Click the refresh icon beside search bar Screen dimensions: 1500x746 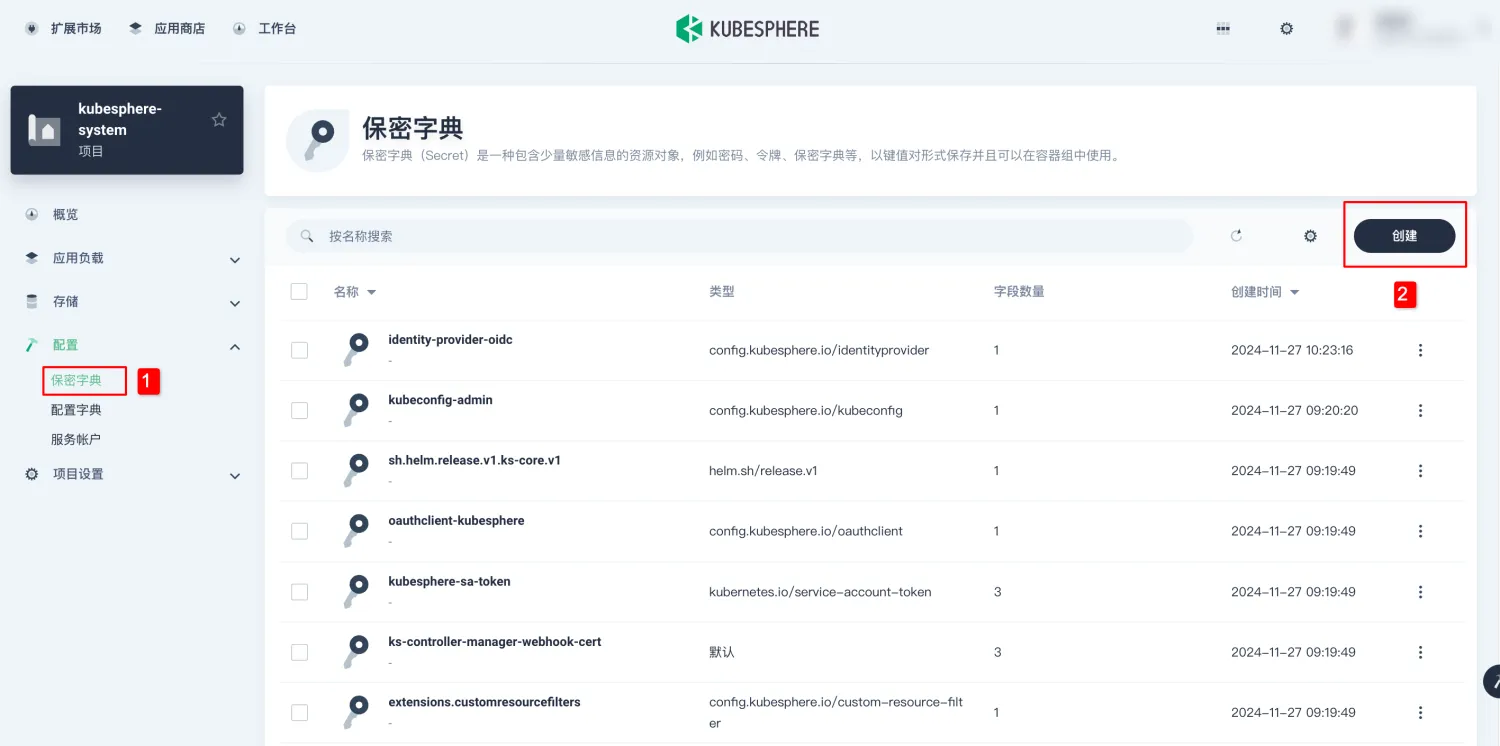pos(1236,236)
